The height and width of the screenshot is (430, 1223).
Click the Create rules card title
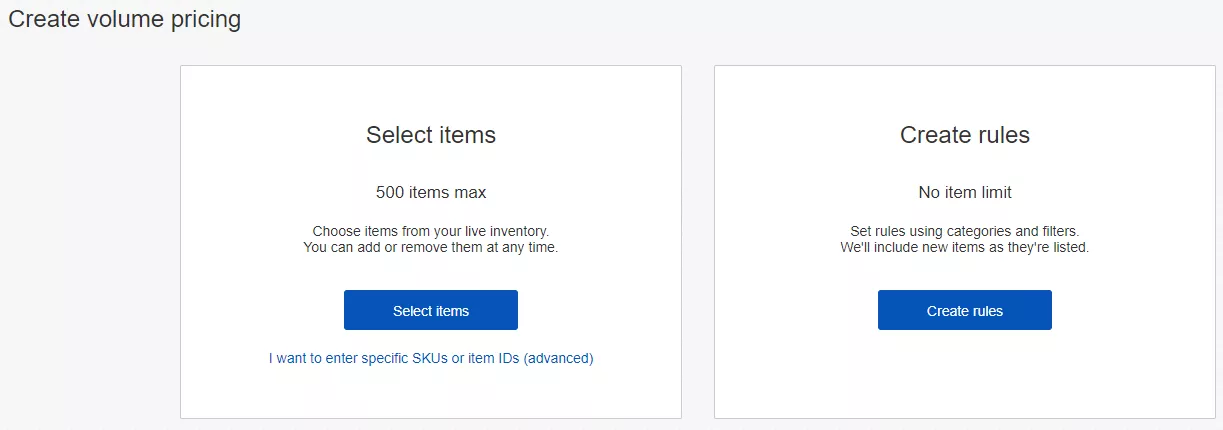965,135
